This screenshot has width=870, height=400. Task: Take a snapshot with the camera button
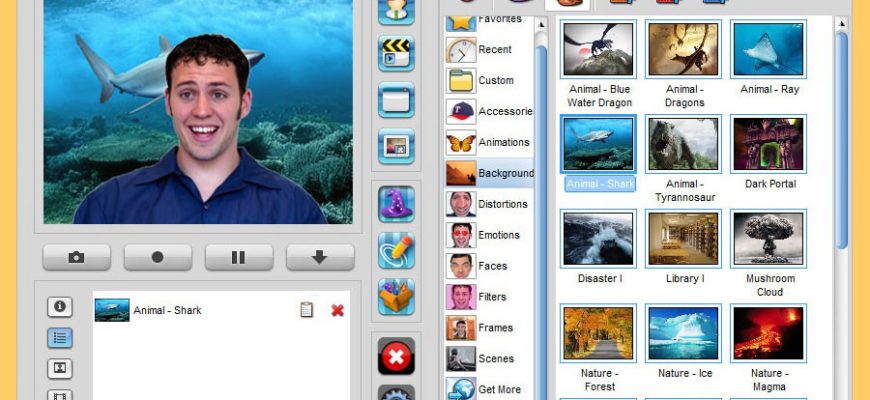[77, 257]
